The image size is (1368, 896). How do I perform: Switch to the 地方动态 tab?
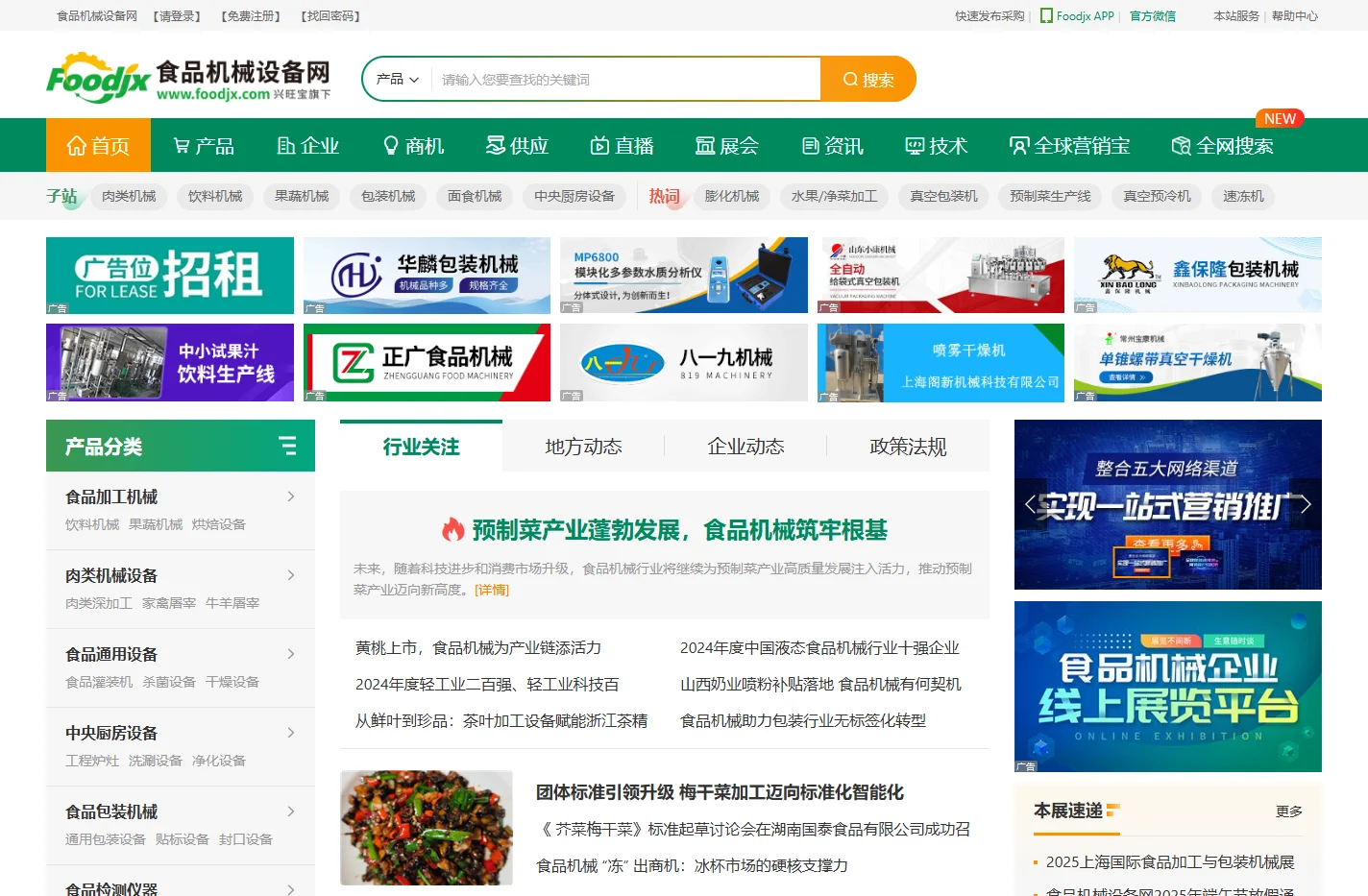tap(583, 447)
